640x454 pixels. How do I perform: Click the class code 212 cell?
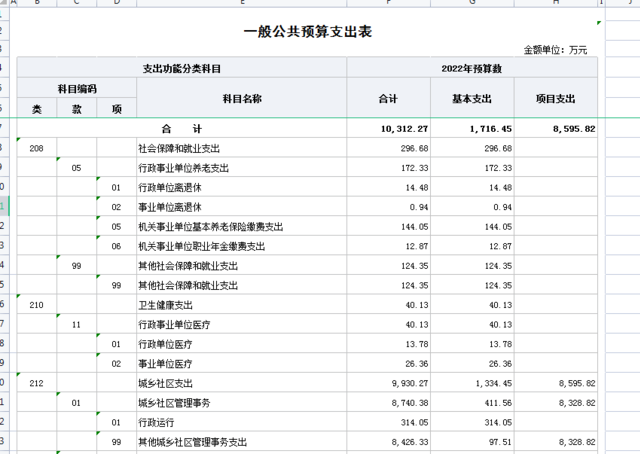point(37,383)
